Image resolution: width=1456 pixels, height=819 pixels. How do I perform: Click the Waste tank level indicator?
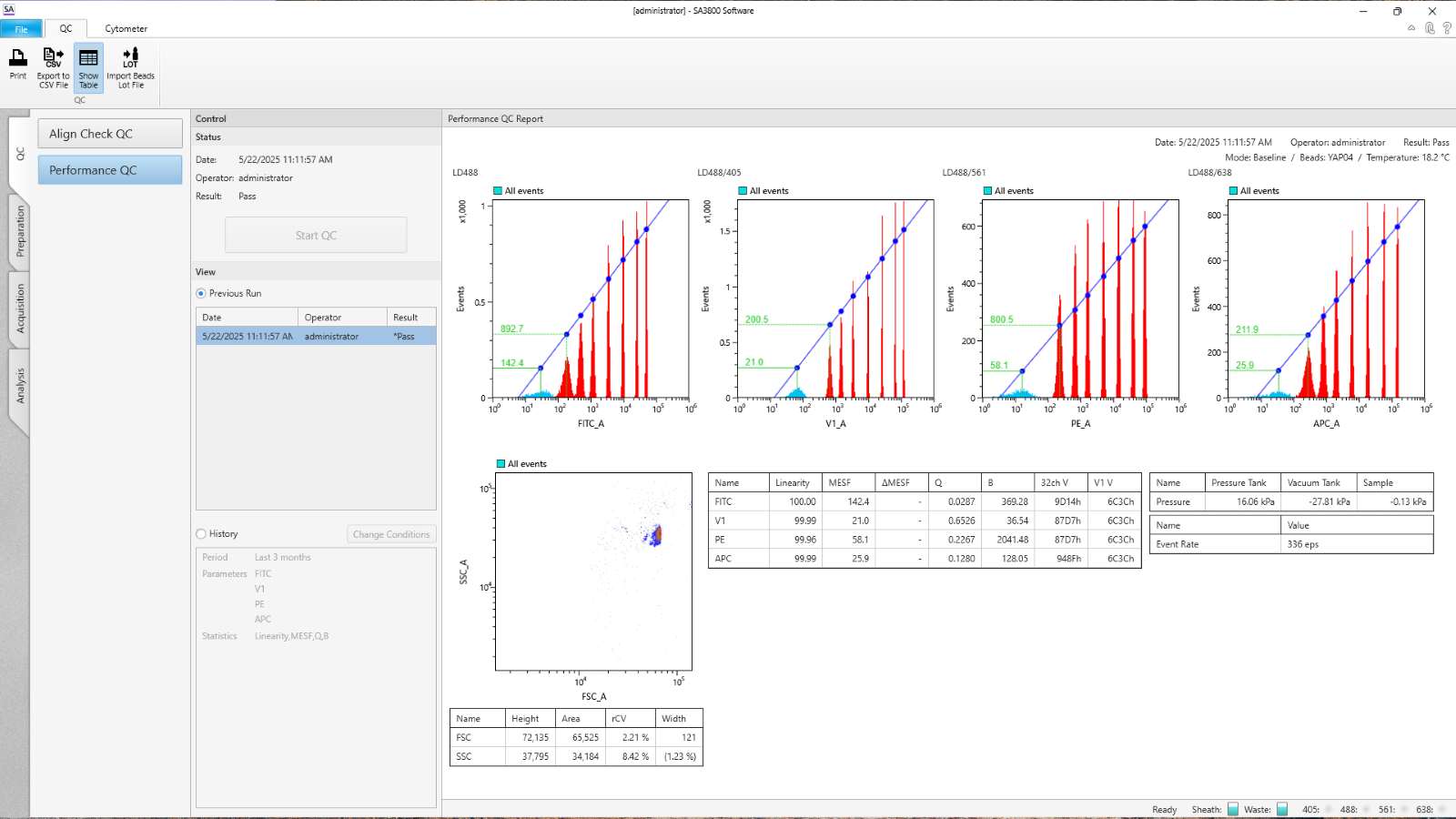(x=1282, y=809)
